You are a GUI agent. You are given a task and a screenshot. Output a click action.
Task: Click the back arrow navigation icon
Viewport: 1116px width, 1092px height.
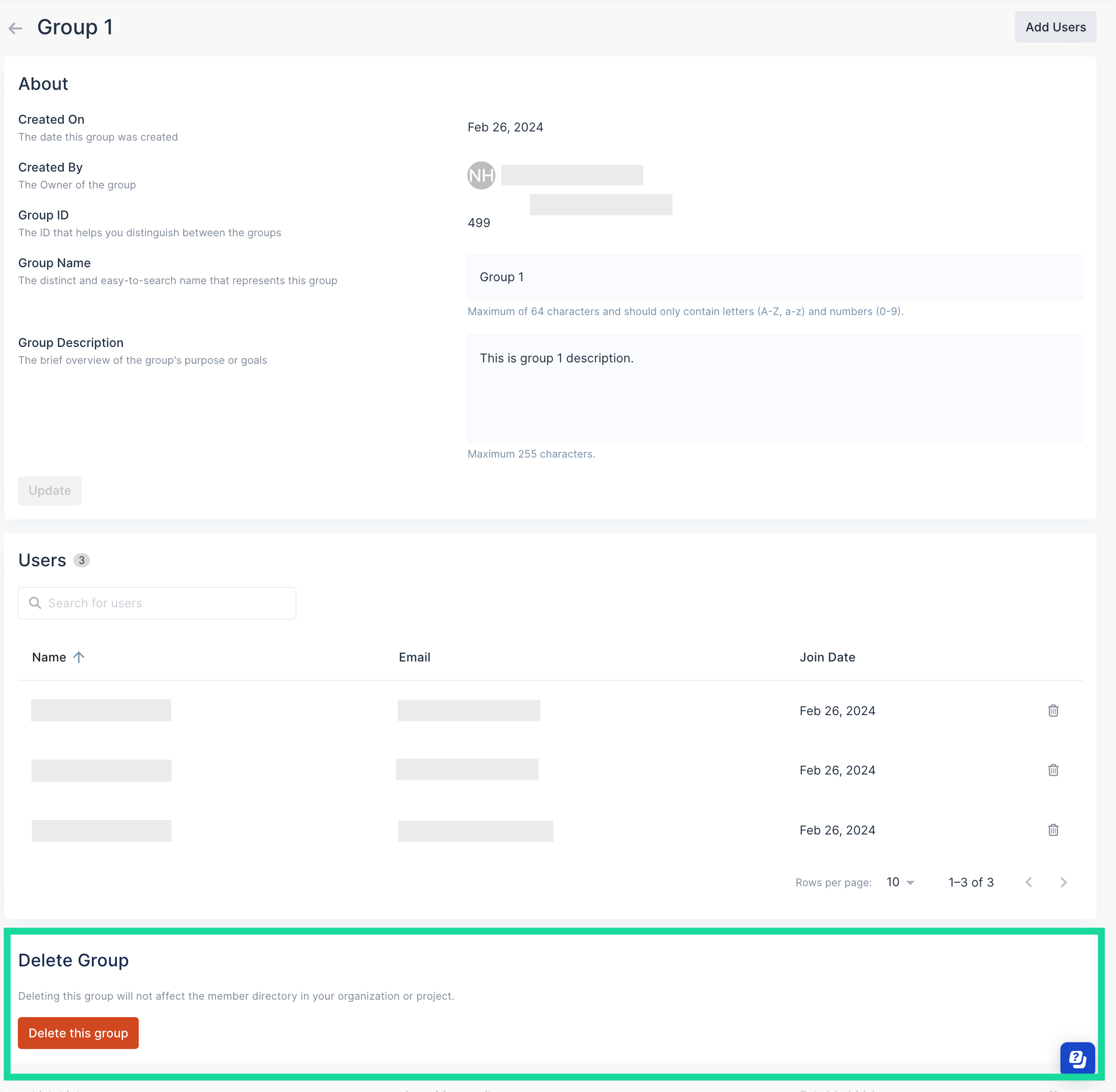coord(16,27)
